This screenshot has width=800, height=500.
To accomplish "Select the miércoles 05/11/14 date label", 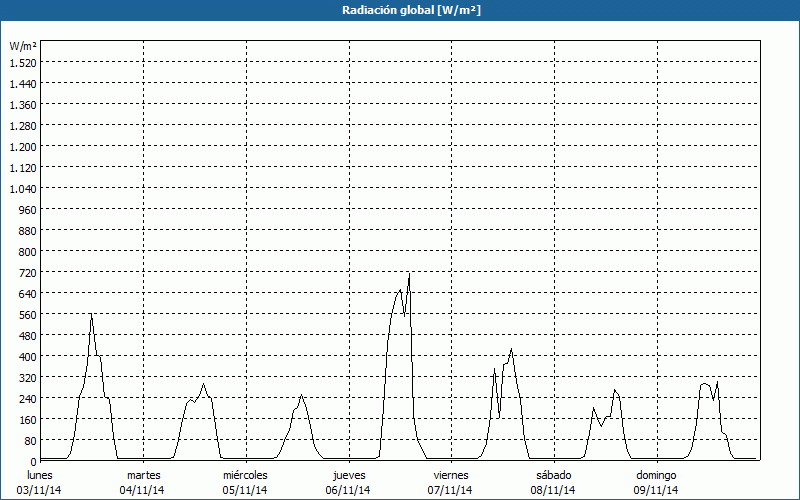I will [x=245, y=482].
